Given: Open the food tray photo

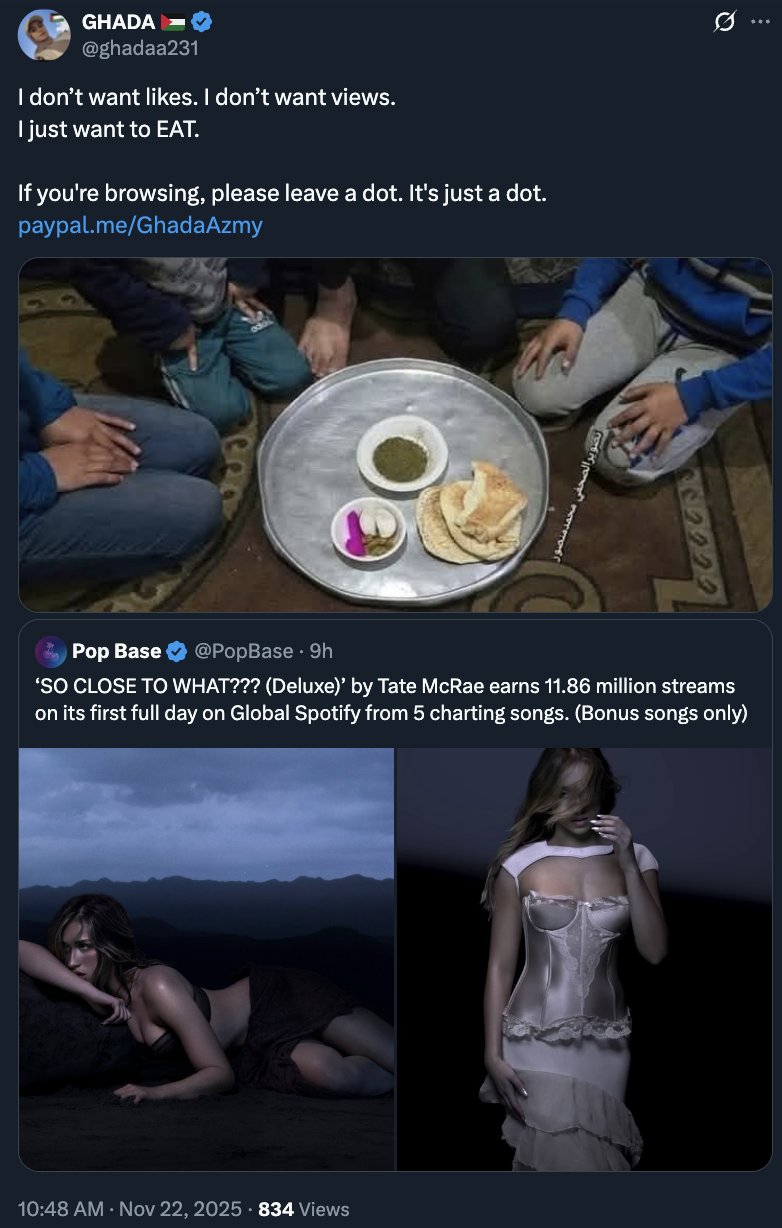Looking at the screenshot, I should click(395, 435).
